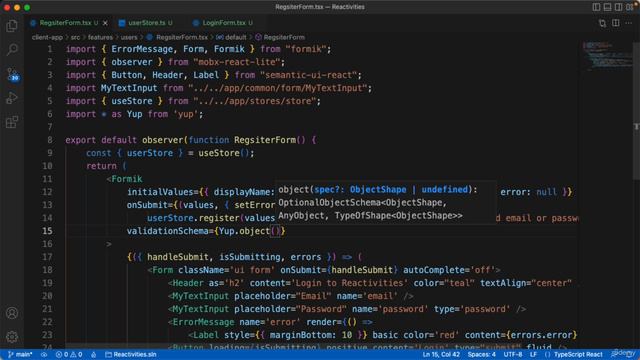Click Ln 15, Col 42 in status bar

(x=441, y=354)
